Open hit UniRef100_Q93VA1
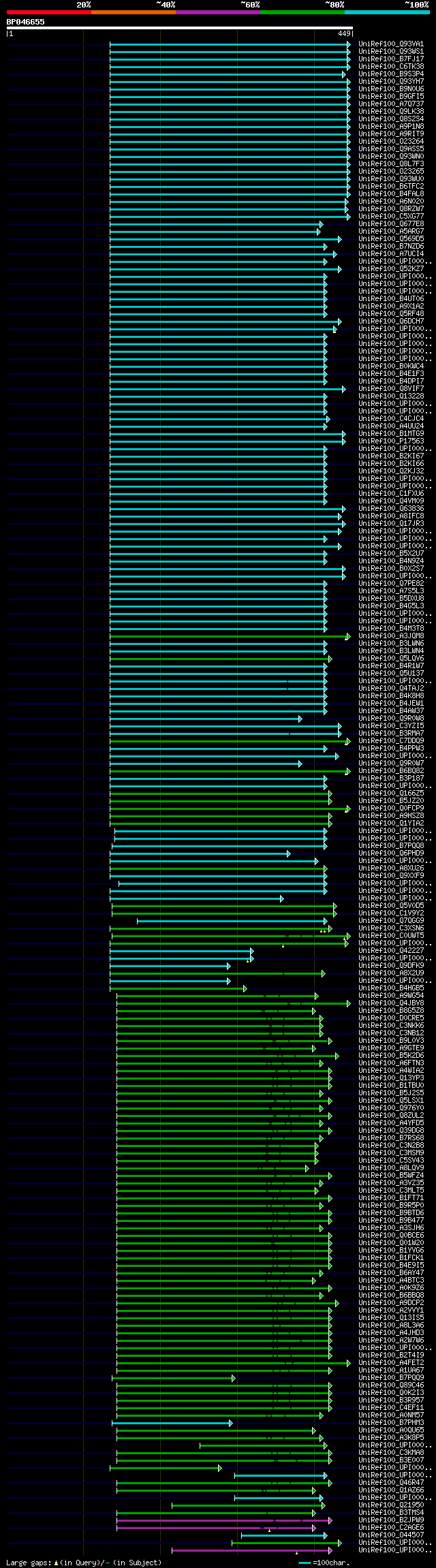This screenshot has width=436, height=1568. pyautogui.click(x=391, y=44)
